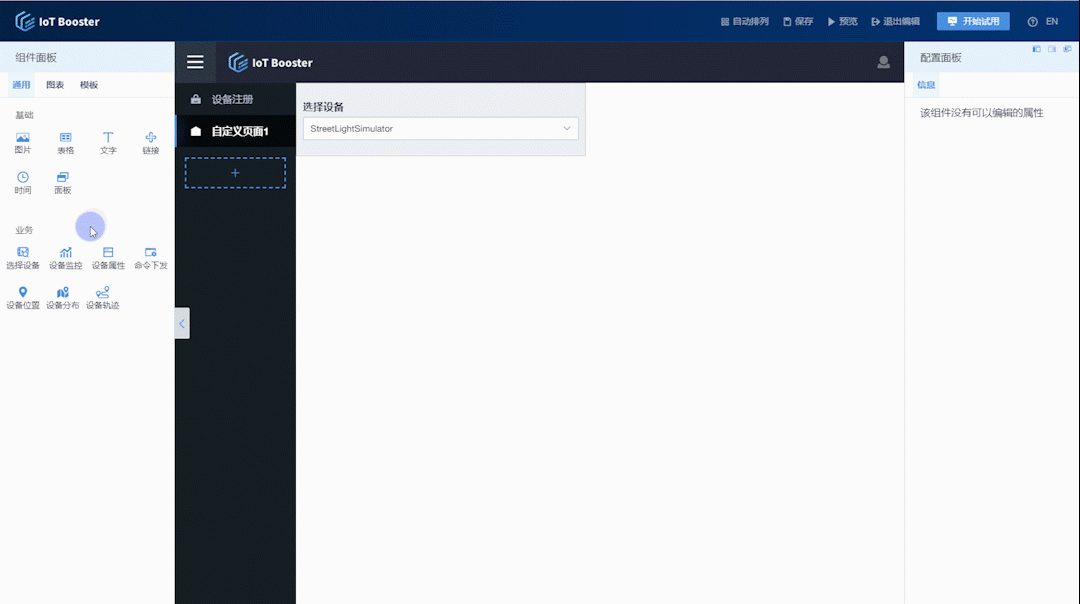Click the second config panel layout icon
This screenshot has height=604, width=1080.
coord(1052,49)
